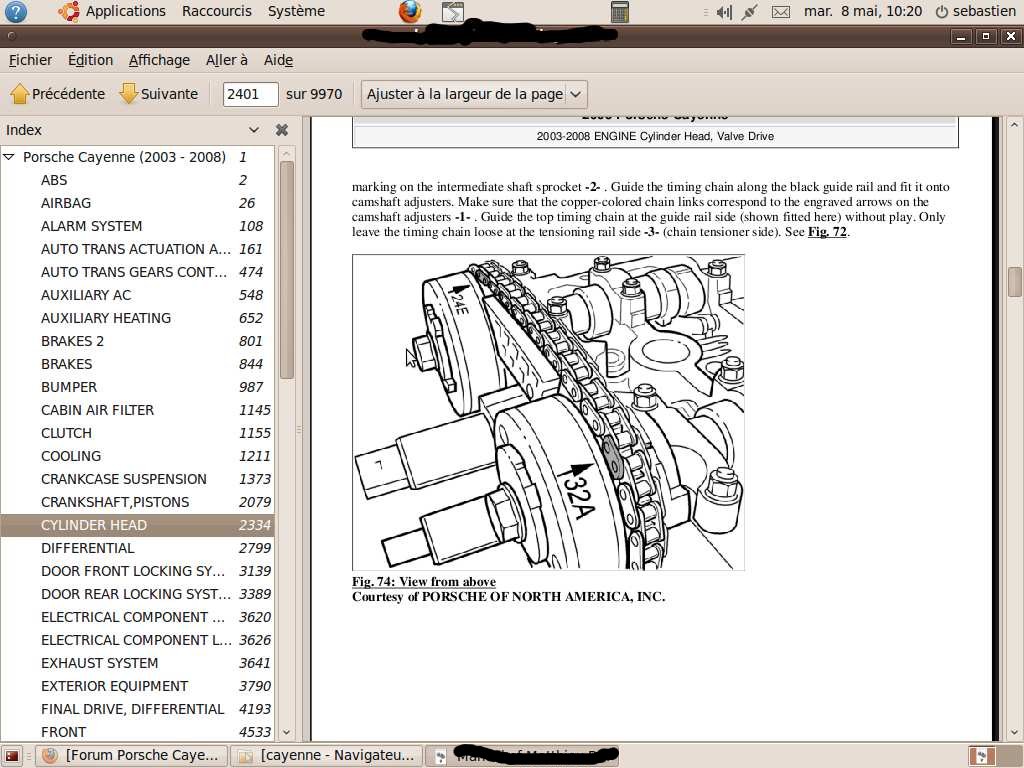Select ABS in the index
This screenshot has width=1024, height=768.
pos(137,180)
